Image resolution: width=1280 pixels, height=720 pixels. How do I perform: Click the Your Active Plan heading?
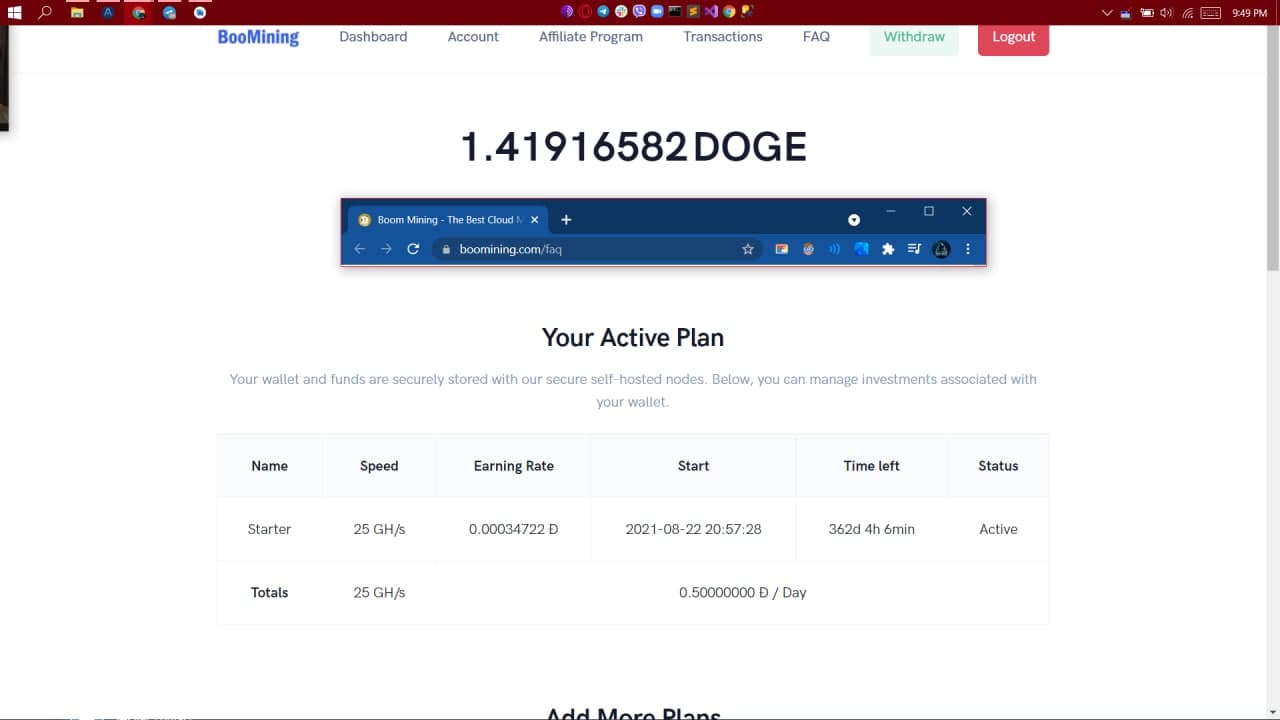click(x=633, y=338)
